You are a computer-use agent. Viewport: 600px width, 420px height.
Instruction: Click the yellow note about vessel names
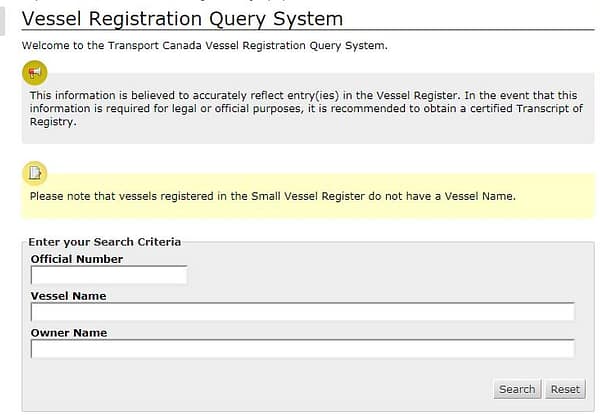[272, 196]
